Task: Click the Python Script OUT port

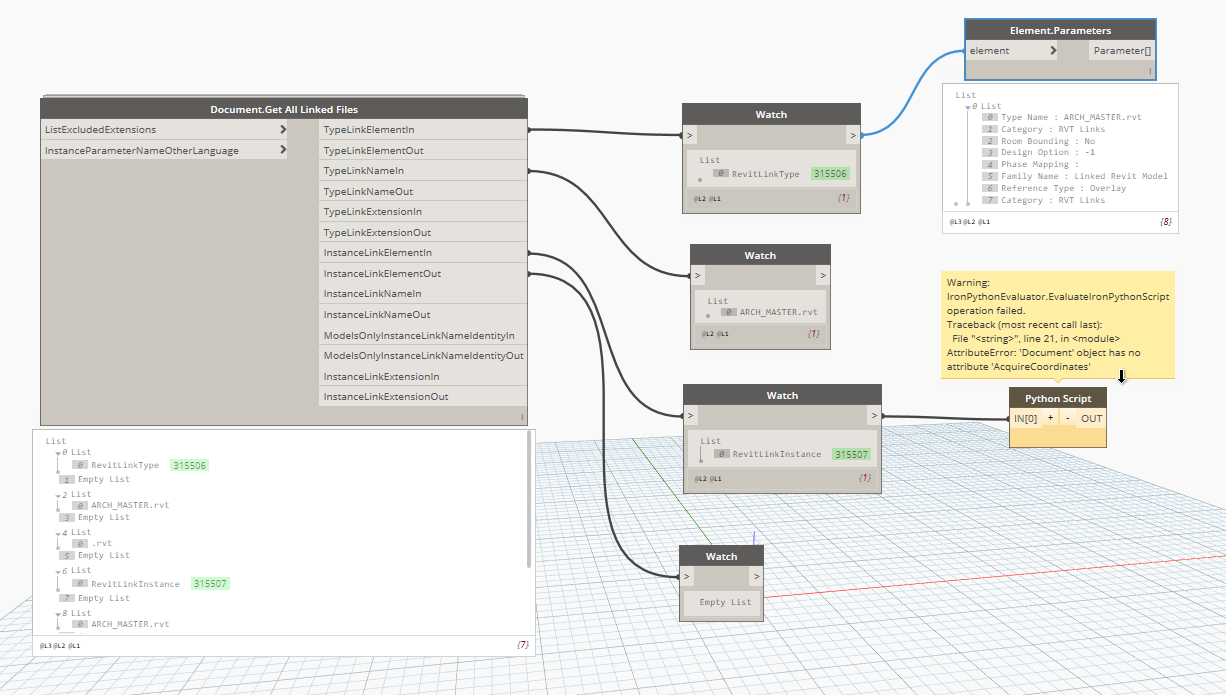Action: click(x=1091, y=418)
